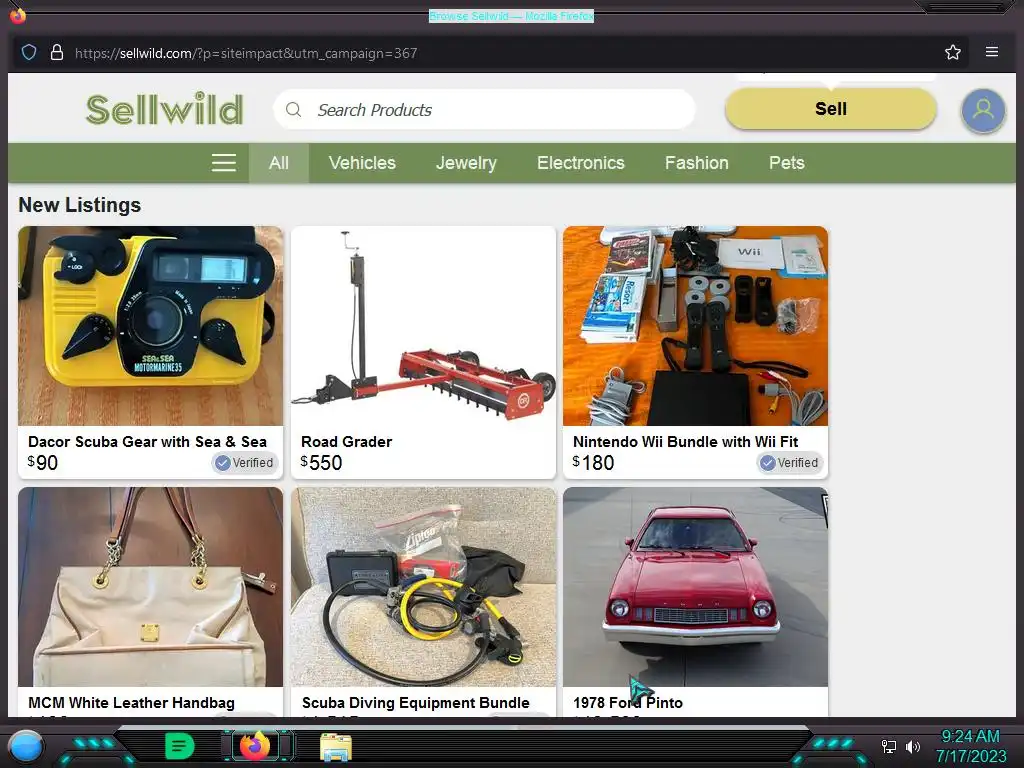This screenshot has height=768, width=1024.
Task: Open the category hamburger menu in green bar
Action: 223,163
